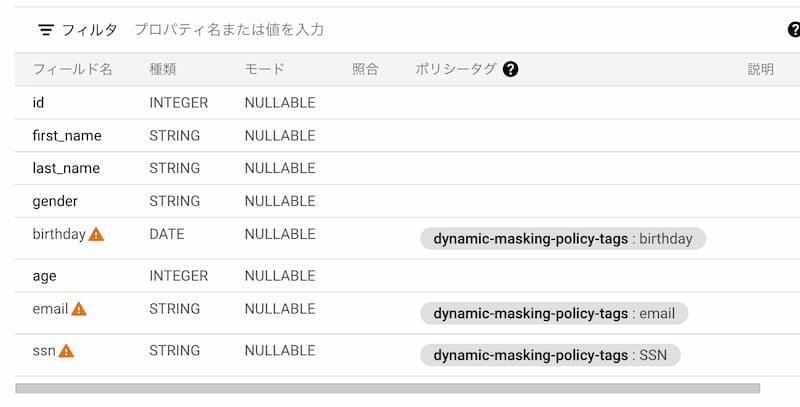
Task: Focus the プロパティ名または値を入力 filter field
Action: pos(229,30)
